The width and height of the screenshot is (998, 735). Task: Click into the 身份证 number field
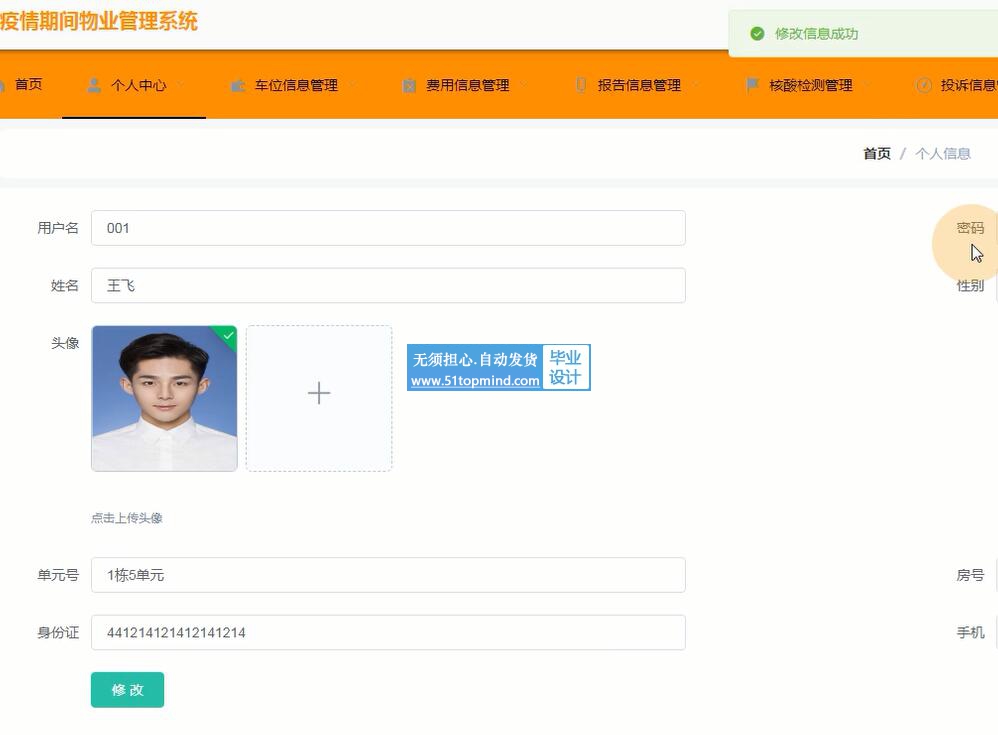coord(388,633)
